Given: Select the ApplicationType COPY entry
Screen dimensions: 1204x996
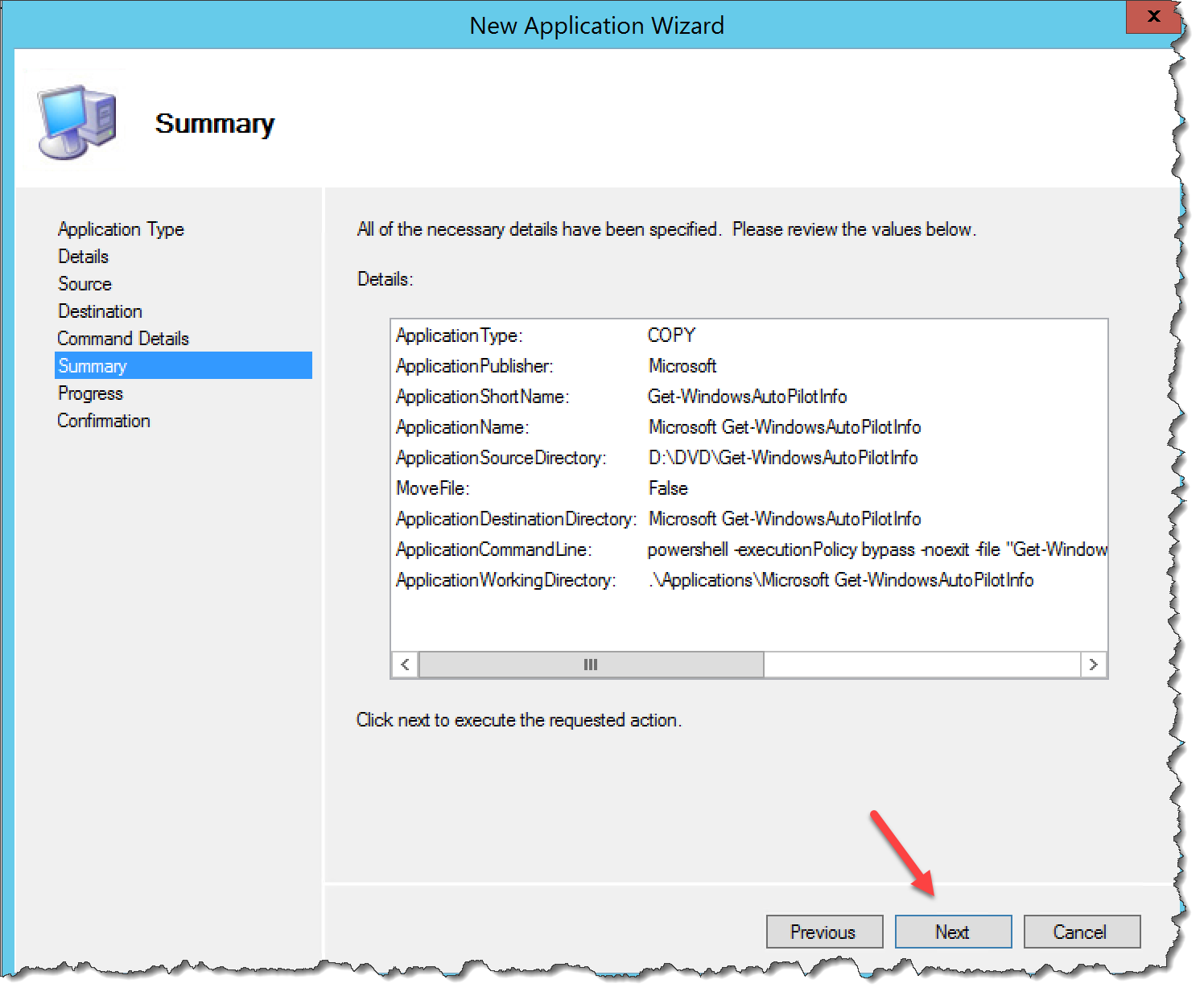Looking at the screenshot, I should (672, 335).
